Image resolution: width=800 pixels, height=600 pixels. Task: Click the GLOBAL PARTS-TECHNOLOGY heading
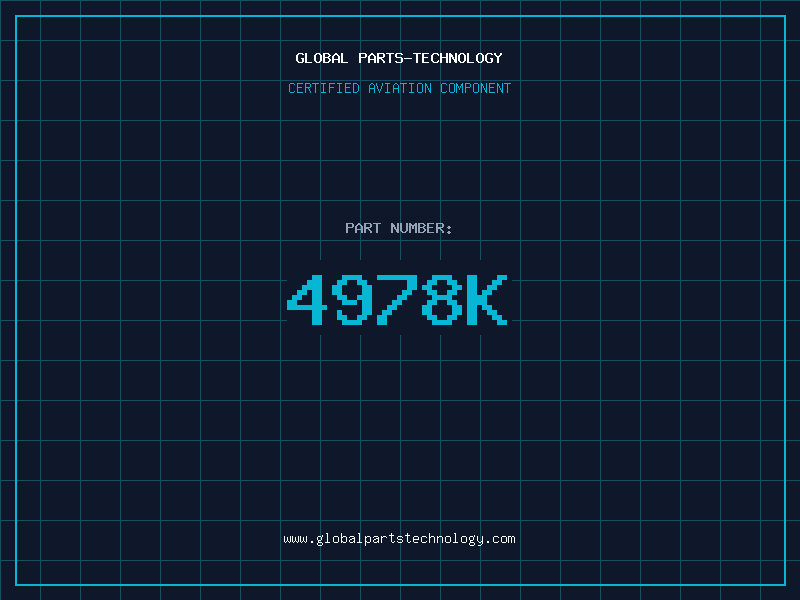pyautogui.click(x=399, y=58)
